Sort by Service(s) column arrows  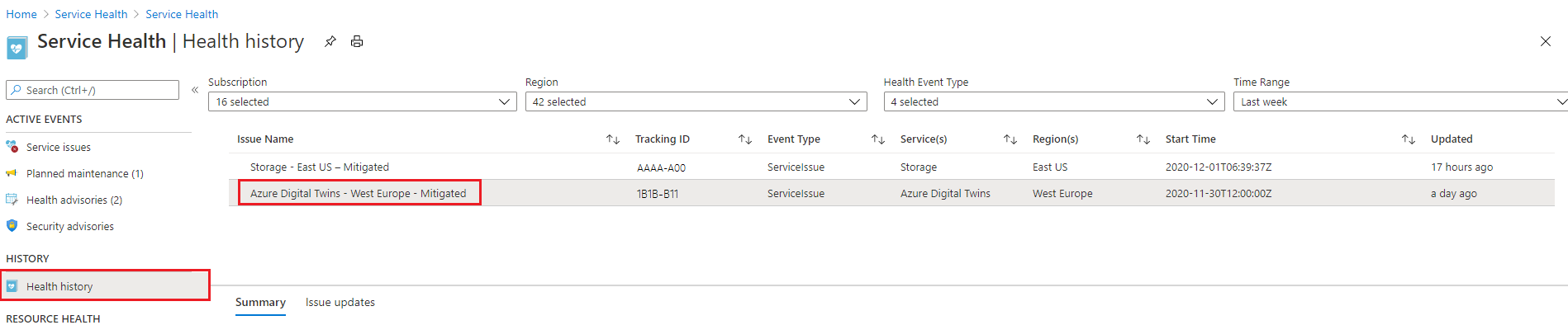click(1010, 139)
